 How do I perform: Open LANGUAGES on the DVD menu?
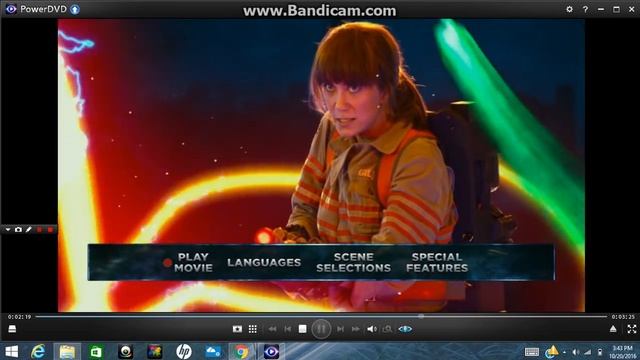[x=264, y=262]
